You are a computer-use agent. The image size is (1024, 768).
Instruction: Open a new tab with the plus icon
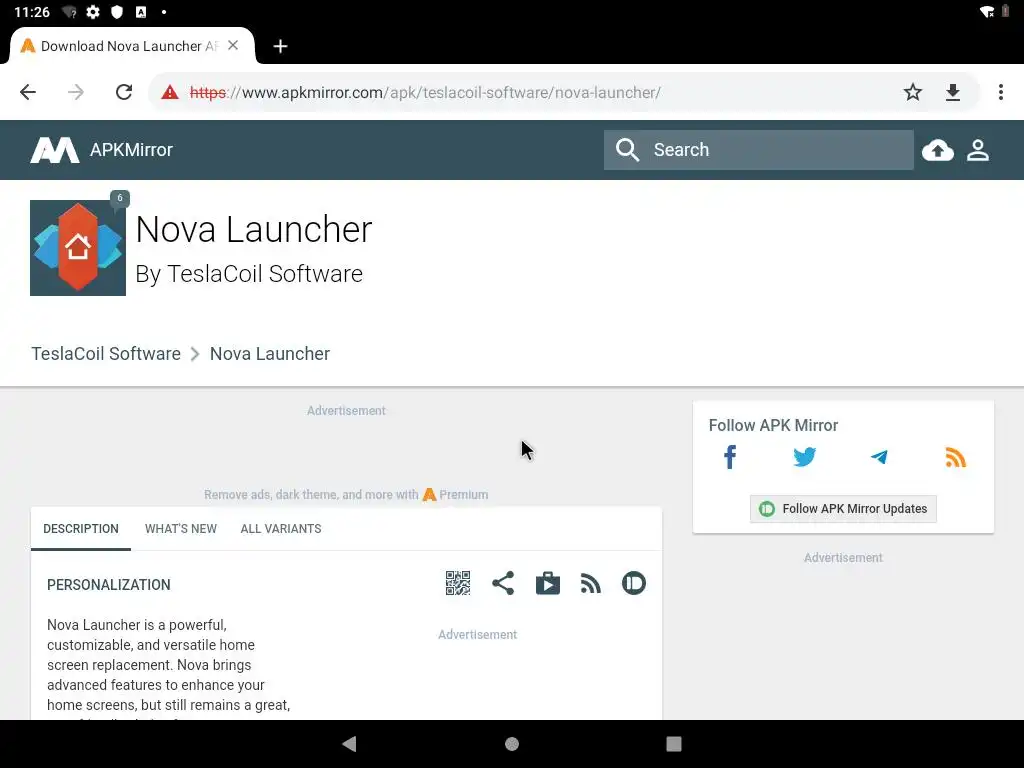(280, 46)
